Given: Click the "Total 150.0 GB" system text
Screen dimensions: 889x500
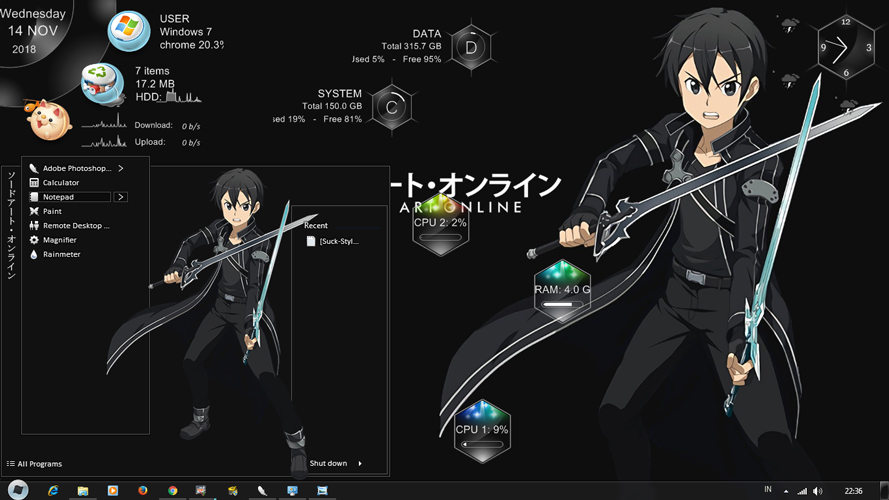Looking at the screenshot, I should pos(332,106).
